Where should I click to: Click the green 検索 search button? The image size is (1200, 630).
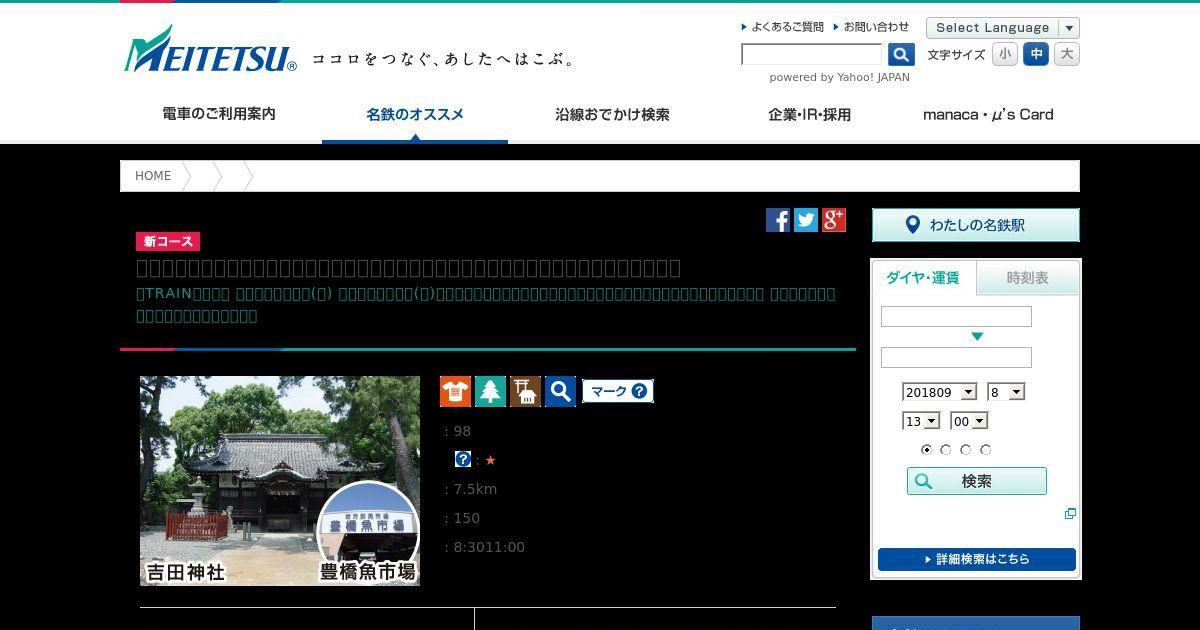tap(977, 481)
